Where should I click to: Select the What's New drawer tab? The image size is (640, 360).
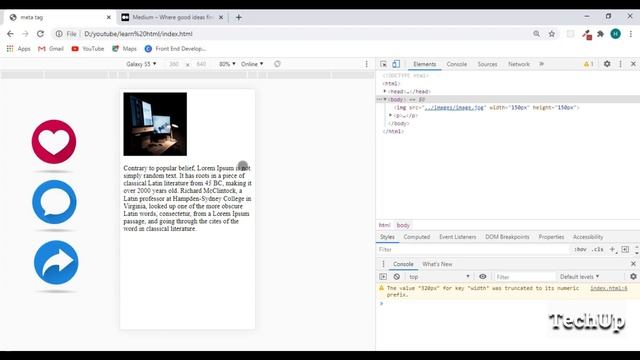pyautogui.click(x=437, y=264)
